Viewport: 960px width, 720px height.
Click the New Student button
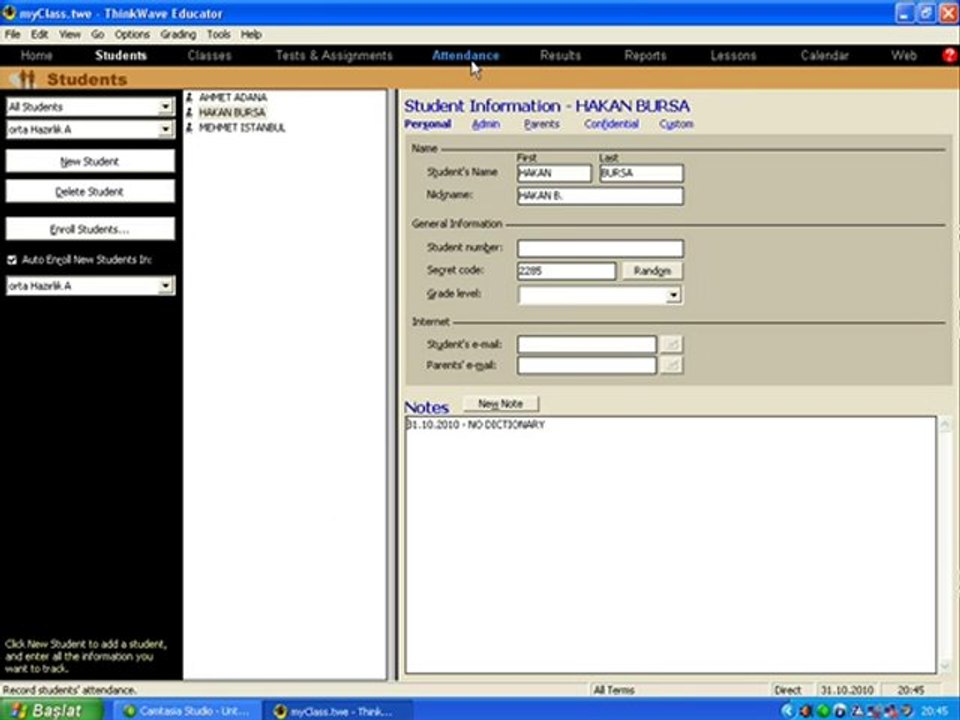90,162
